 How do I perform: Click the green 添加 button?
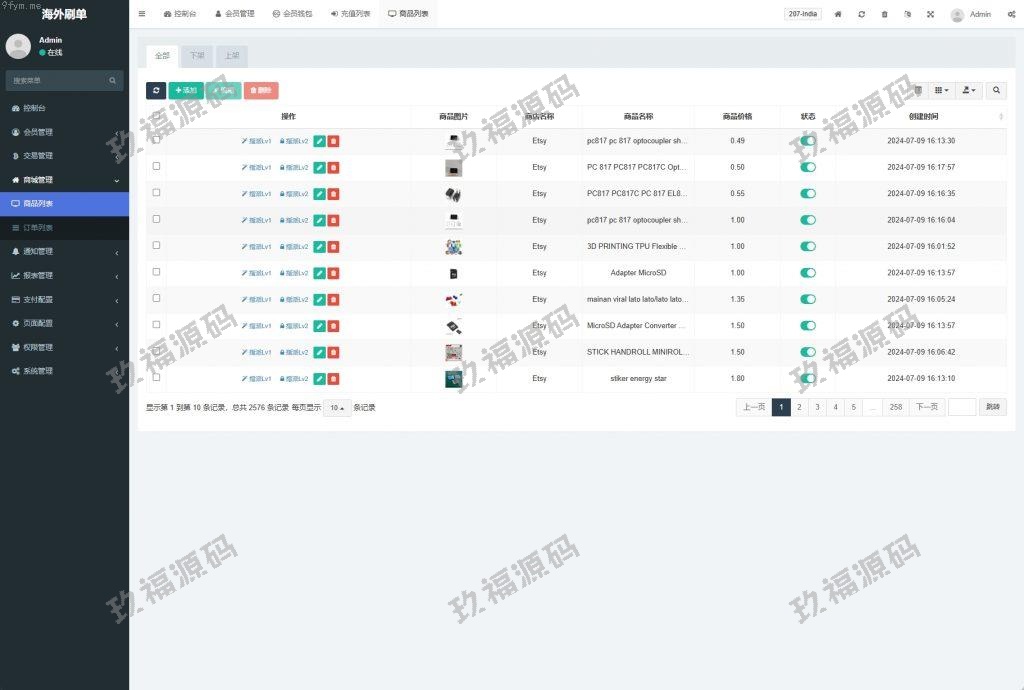[185, 90]
